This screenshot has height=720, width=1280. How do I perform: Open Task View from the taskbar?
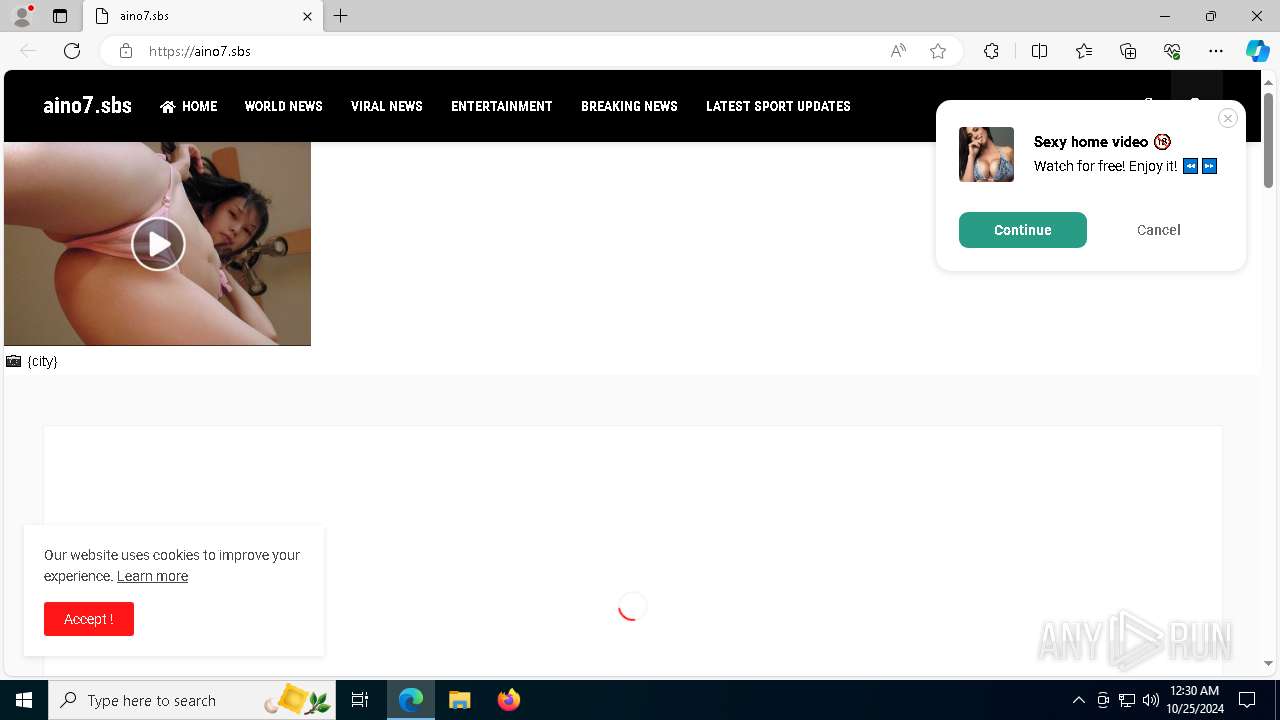click(x=360, y=700)
